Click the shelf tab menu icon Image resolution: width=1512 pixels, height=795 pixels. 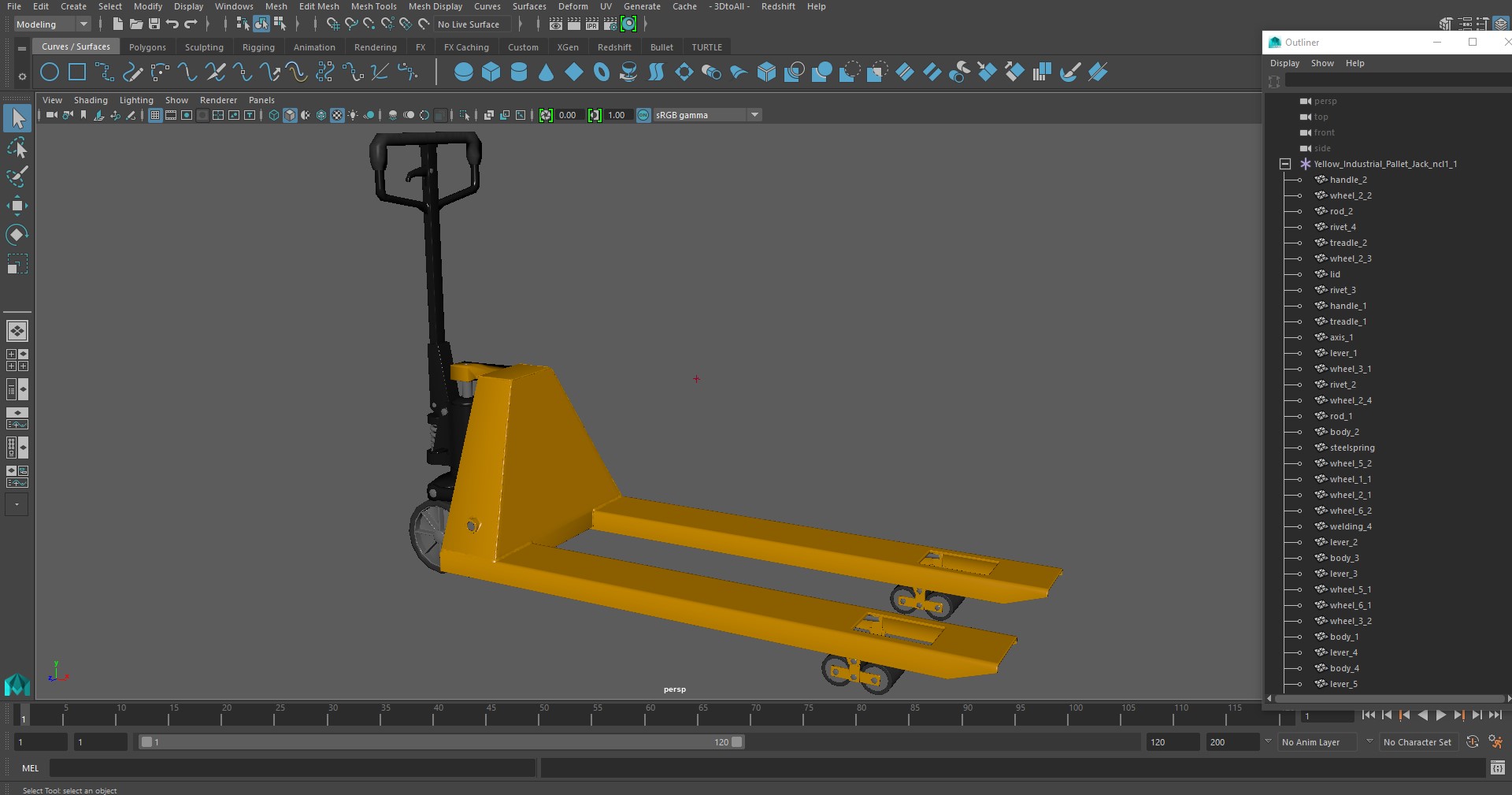(x=22, y=49)
